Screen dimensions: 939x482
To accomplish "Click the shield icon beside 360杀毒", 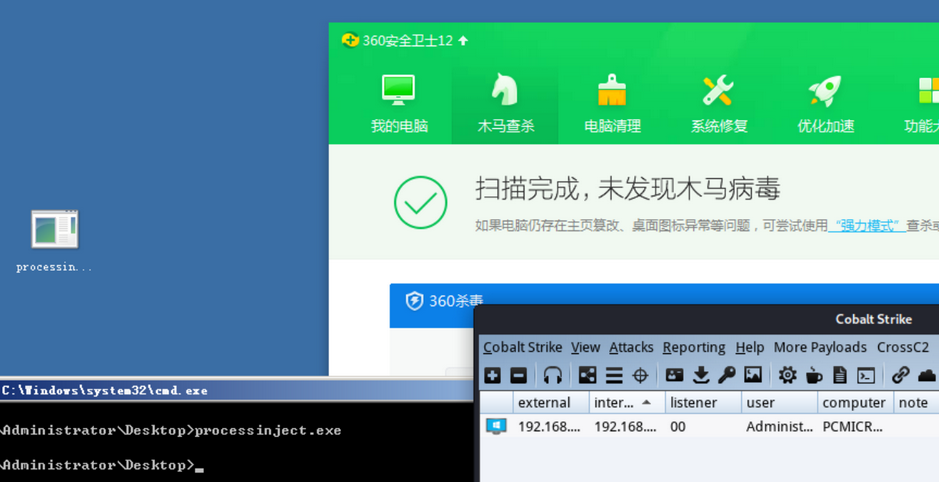I will [414, 301].
